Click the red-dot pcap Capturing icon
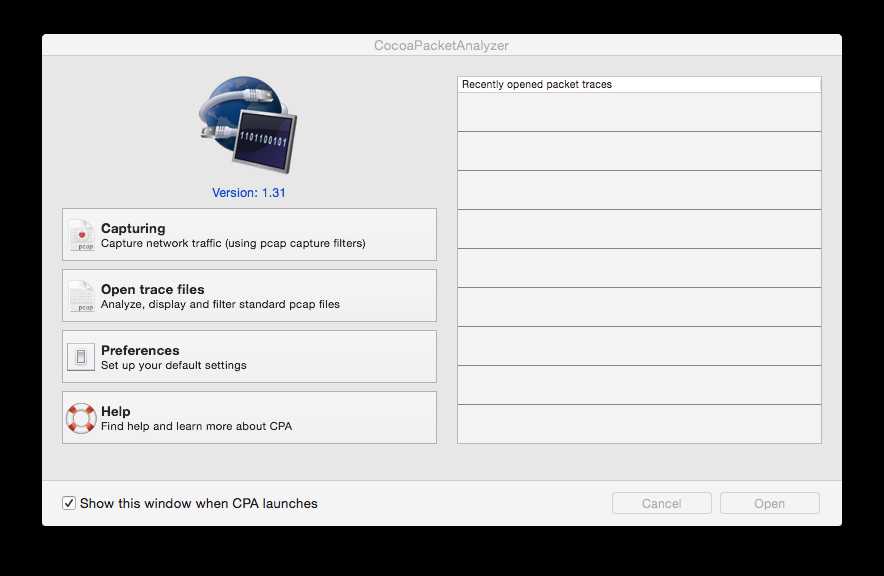Viewport: 884px width, 576px height. (82, 235)
